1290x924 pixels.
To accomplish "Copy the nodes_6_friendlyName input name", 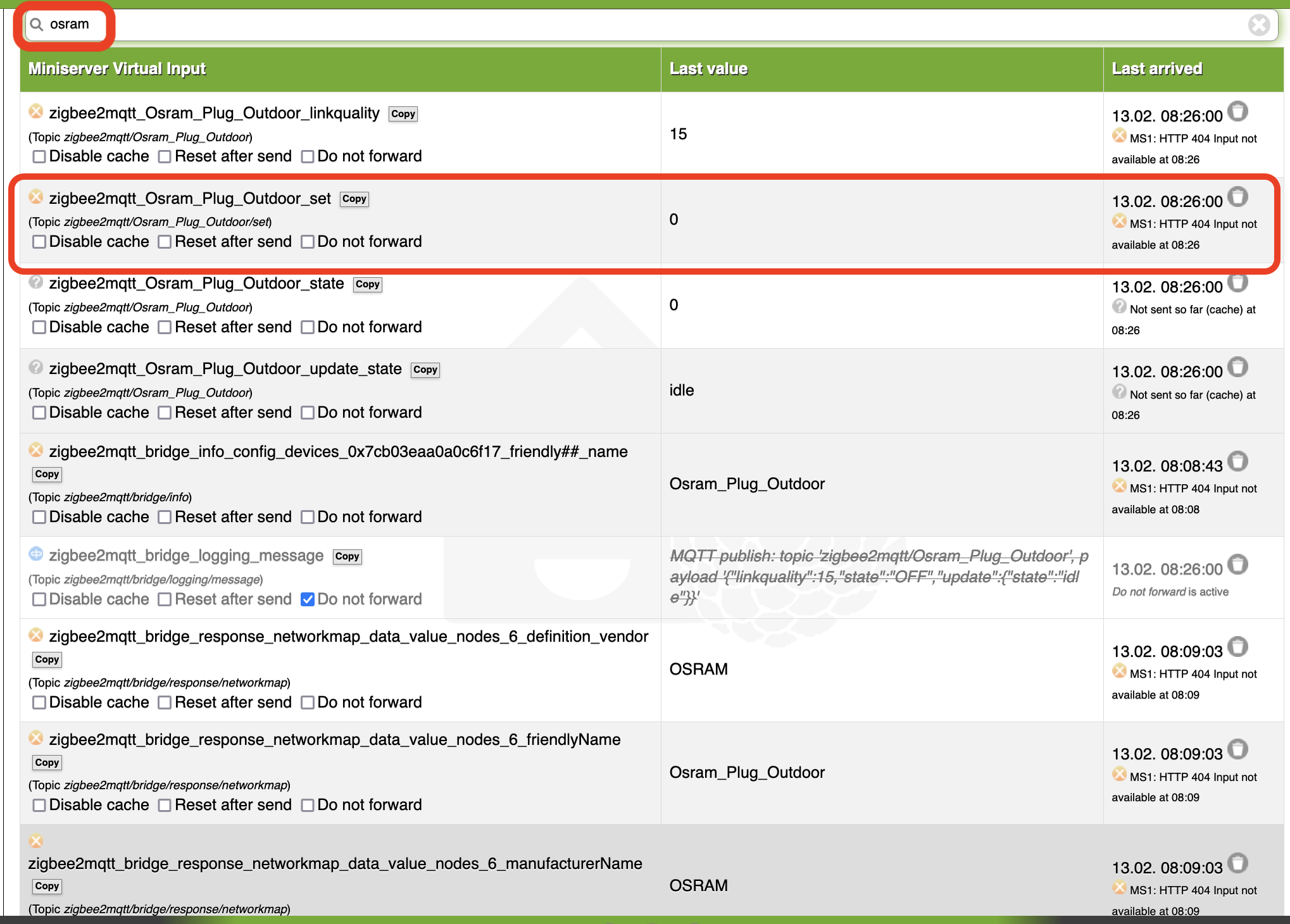I will pos(47,763).
